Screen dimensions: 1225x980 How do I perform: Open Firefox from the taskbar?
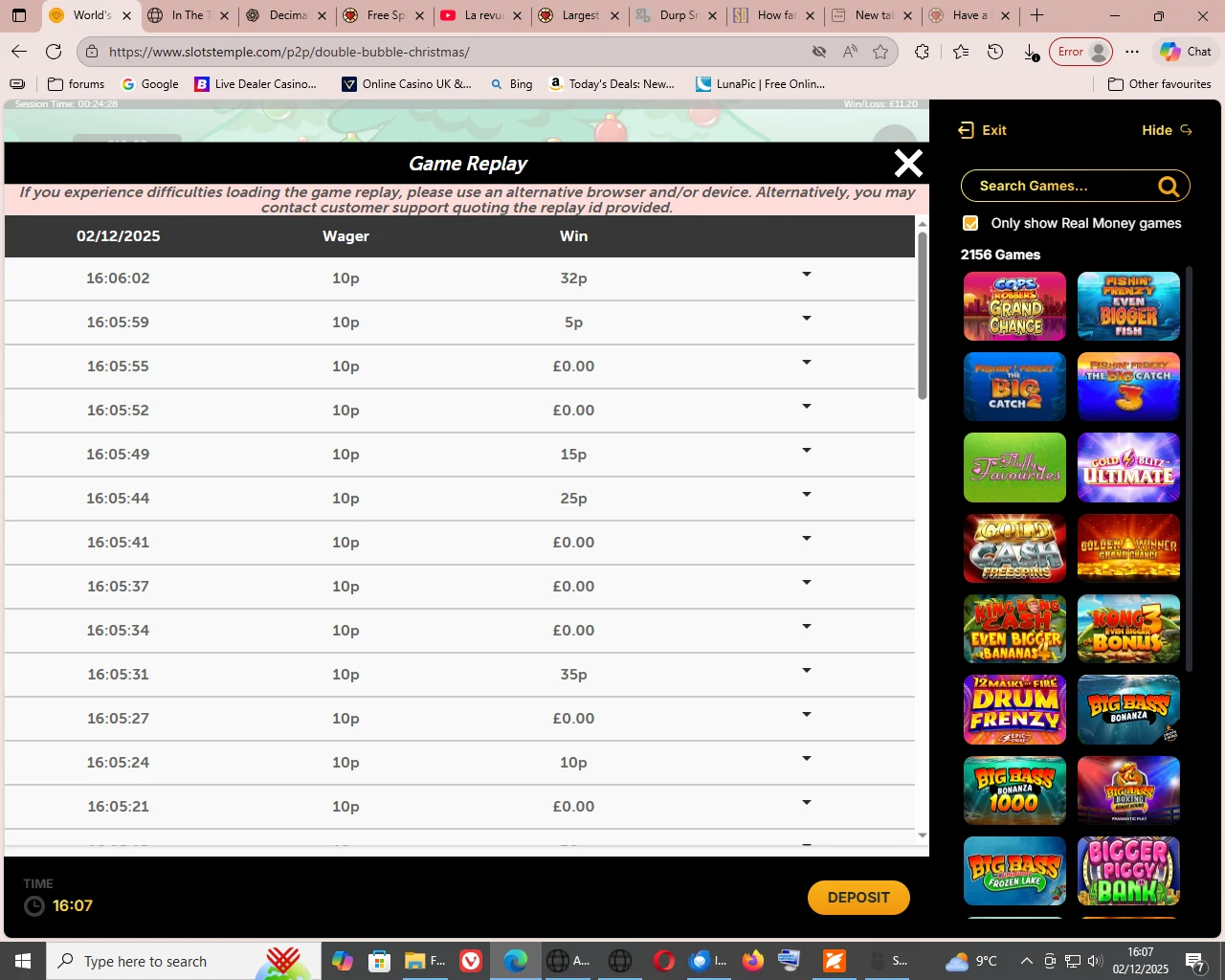[x=753, y=961]
